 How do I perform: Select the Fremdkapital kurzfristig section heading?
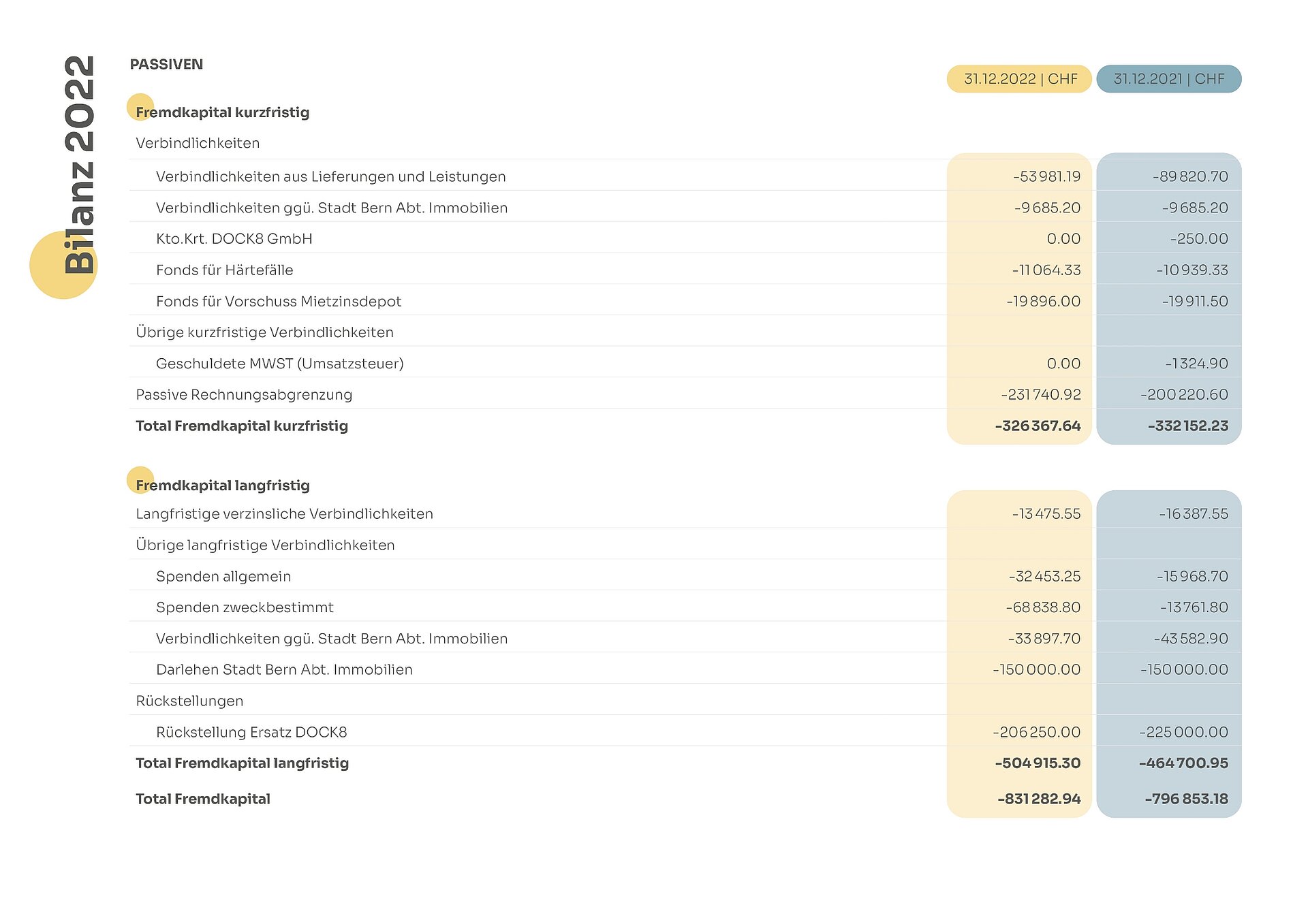click(x=222, y=112)
